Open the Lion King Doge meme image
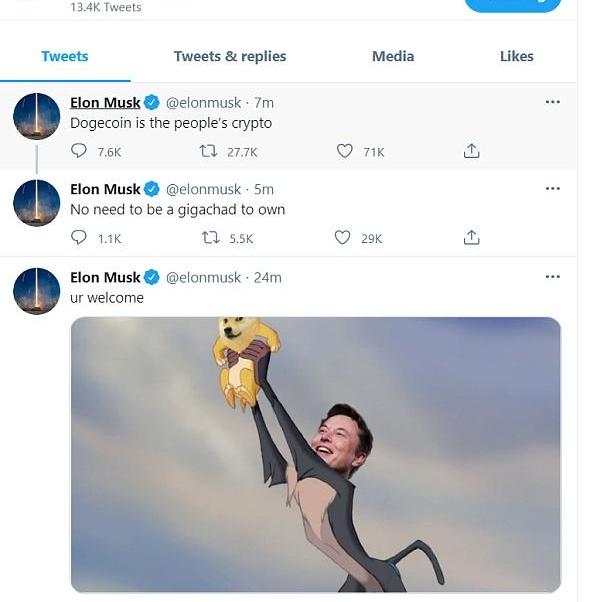The width and height of the screenshot is (600, 602). point(315,454)
